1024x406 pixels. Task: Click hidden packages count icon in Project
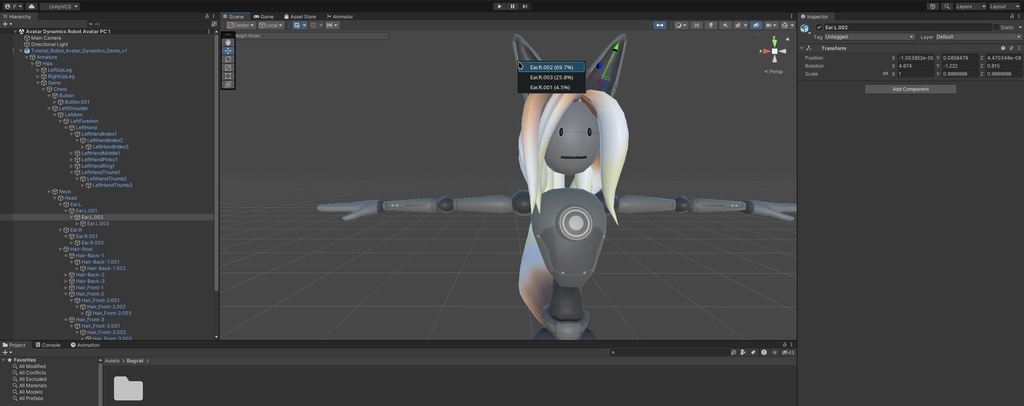pos(788,352)
